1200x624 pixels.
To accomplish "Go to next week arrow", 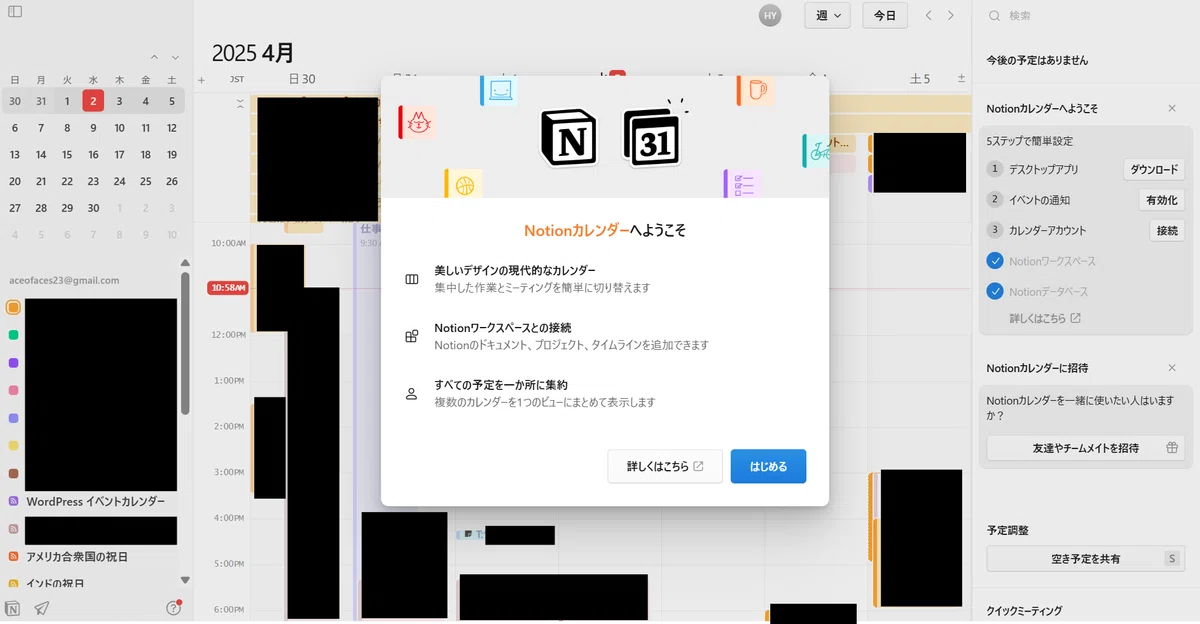I will click(x=951, y=16).
